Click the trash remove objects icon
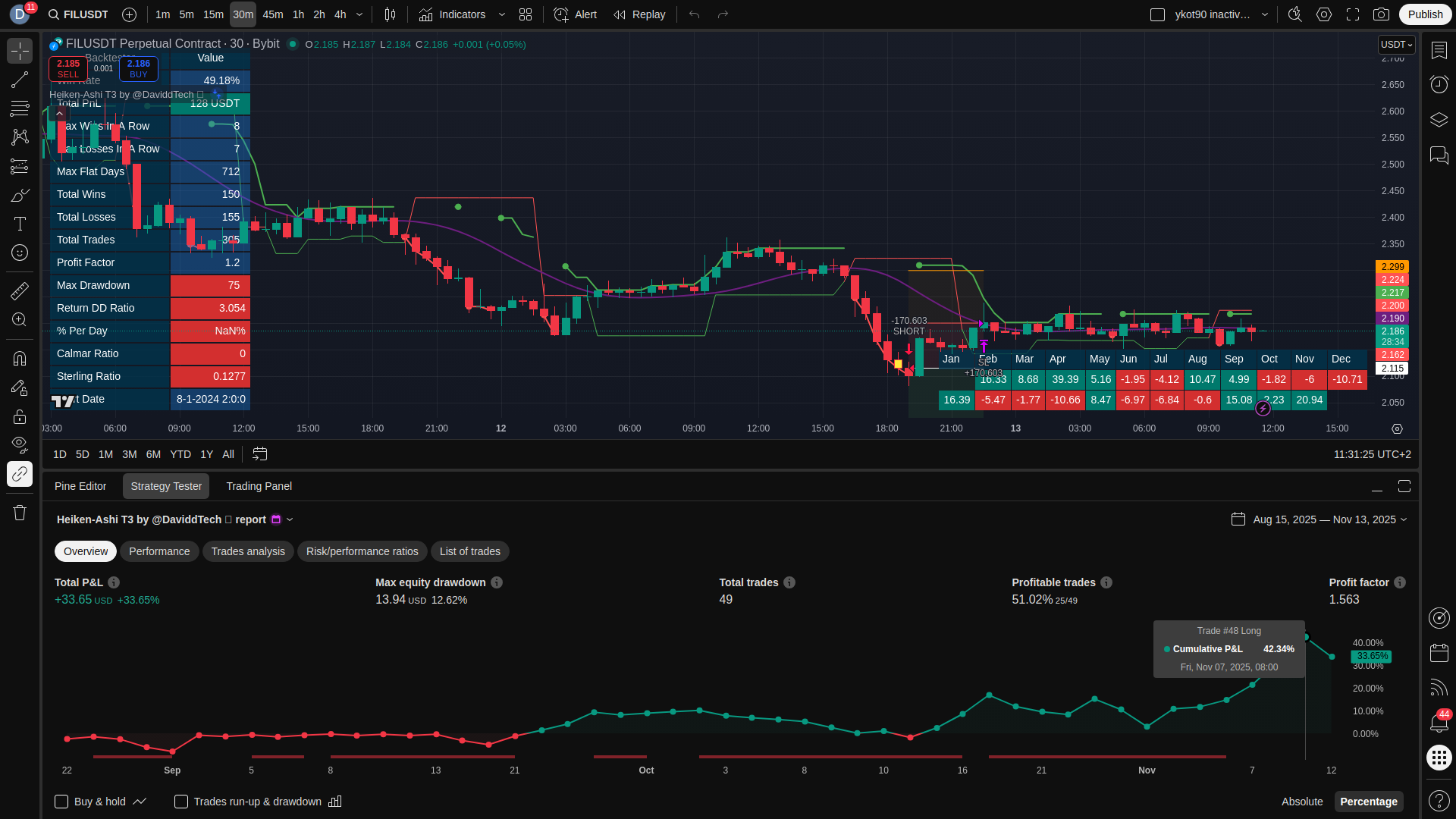The width and height of the screenshot is (1456, 819). tap(20, 513)
